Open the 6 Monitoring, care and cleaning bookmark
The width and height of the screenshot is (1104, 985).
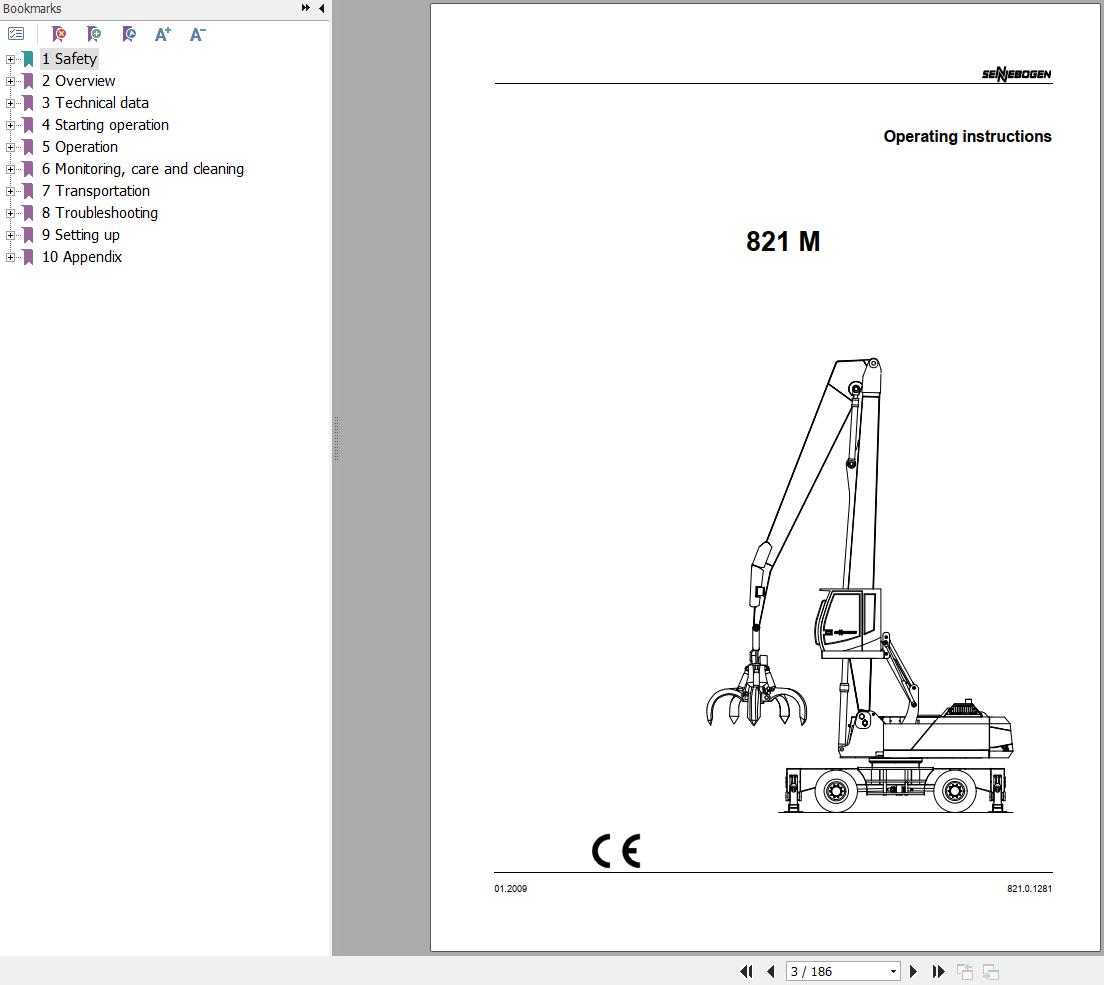143,169
